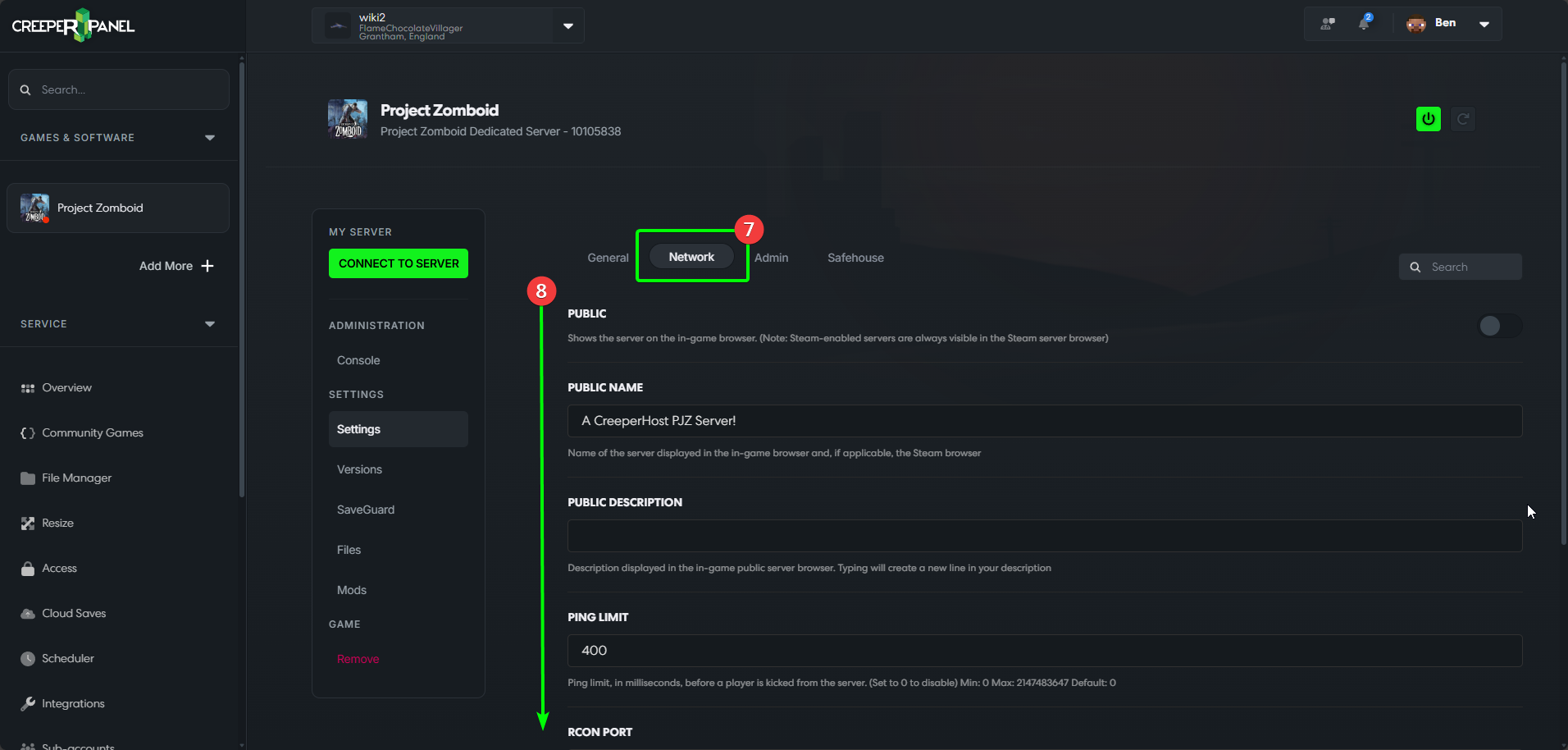Open the Scheduler sidebar item
The image size is (1568, 750).
coord(68,658)
